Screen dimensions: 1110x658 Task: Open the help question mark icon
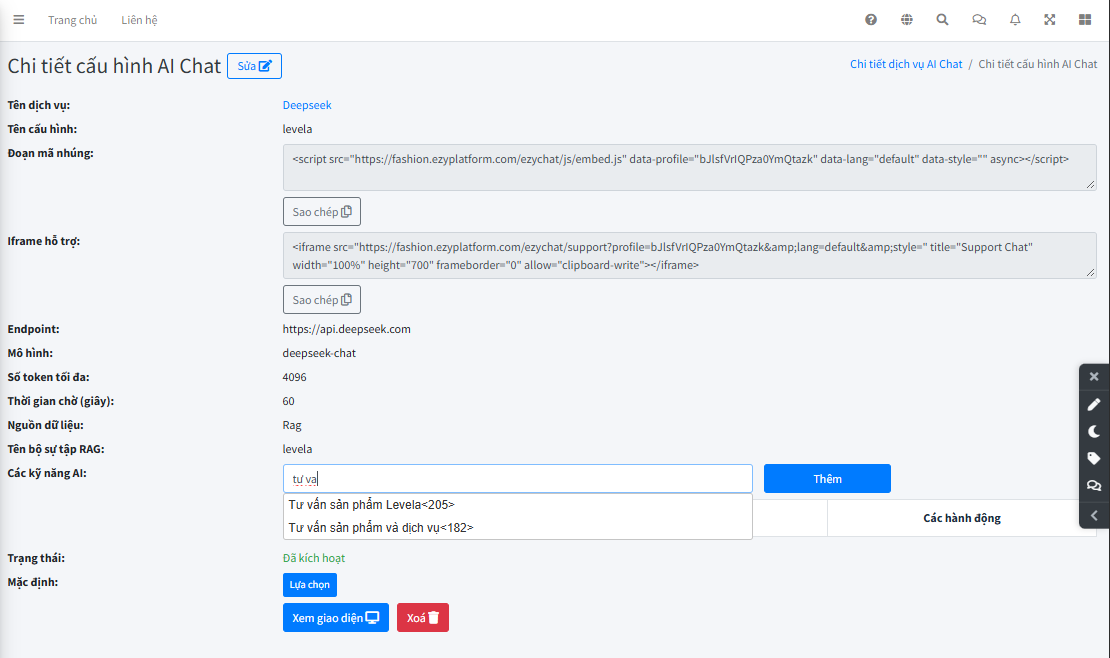coord(871,20)
